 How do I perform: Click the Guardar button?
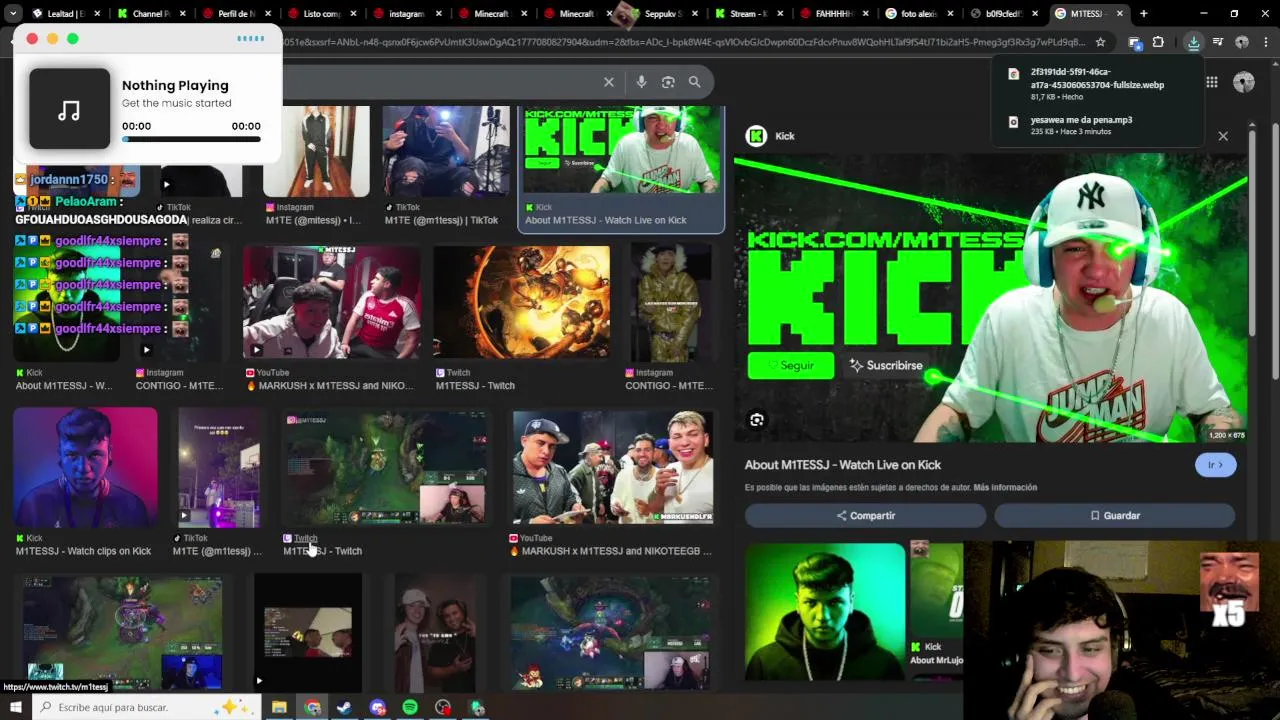(x=1115, y=515)
